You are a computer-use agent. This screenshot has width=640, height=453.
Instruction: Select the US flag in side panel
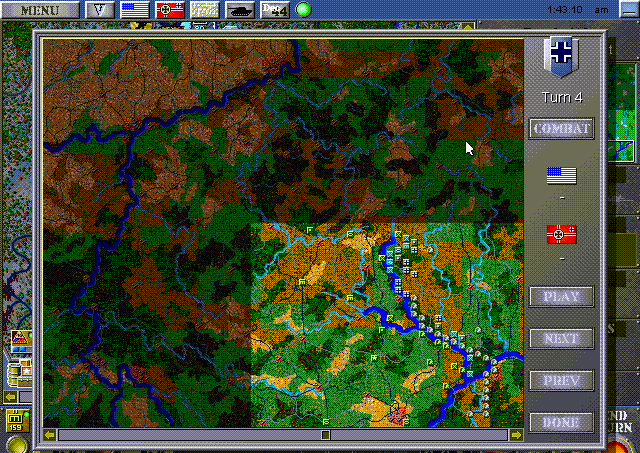click(561, 176)
